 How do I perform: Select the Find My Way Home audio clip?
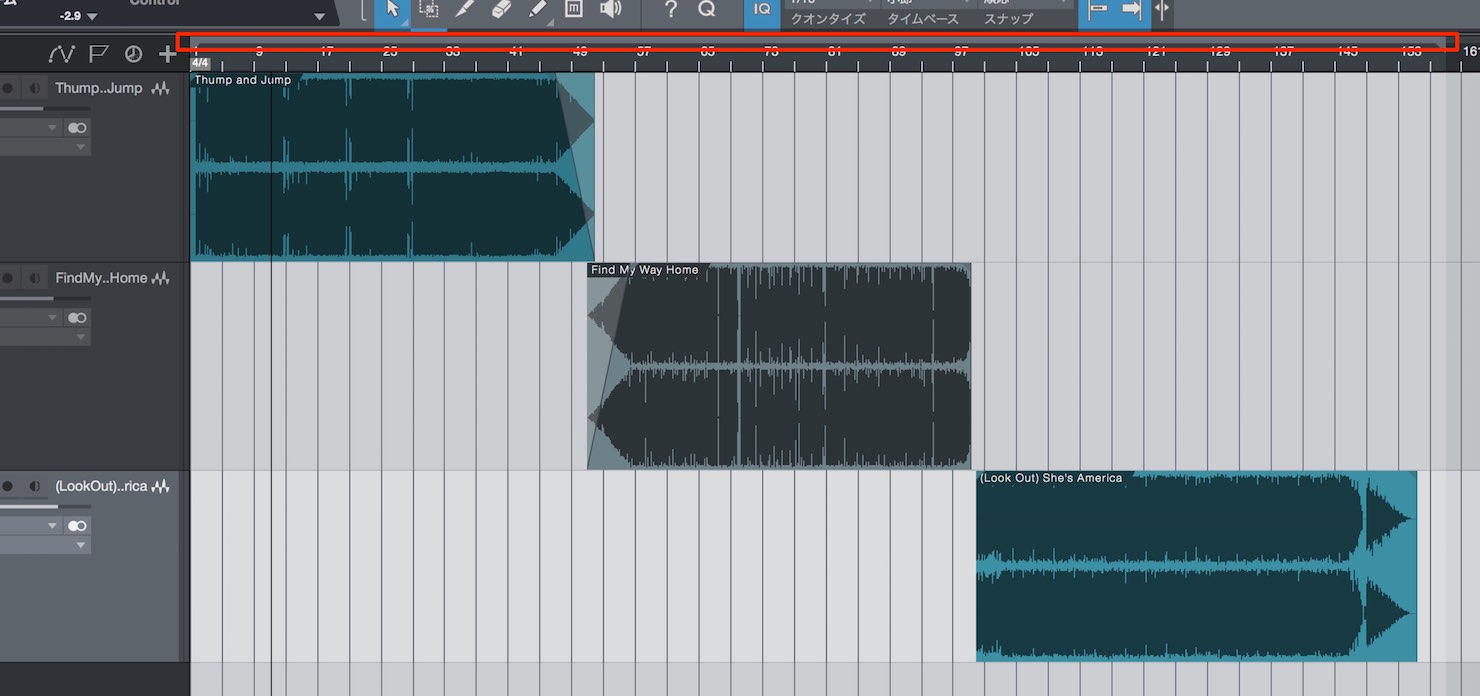click(x=779, y=366)
